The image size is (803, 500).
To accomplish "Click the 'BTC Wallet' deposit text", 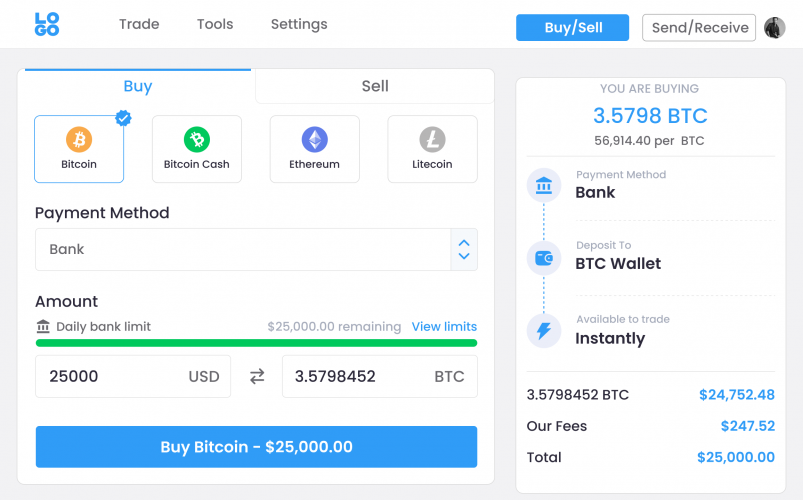I will pos(618,263).
